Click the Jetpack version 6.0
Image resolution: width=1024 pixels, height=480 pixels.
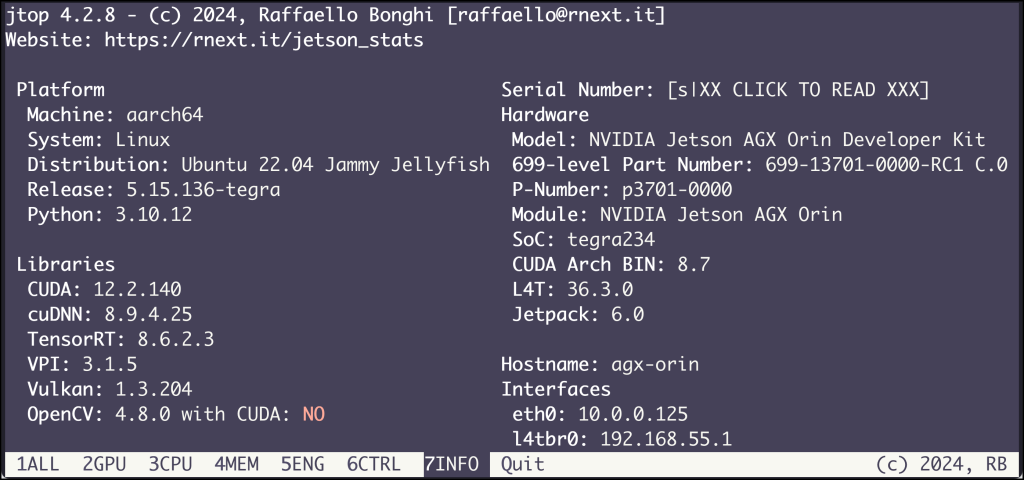[628, 314]
